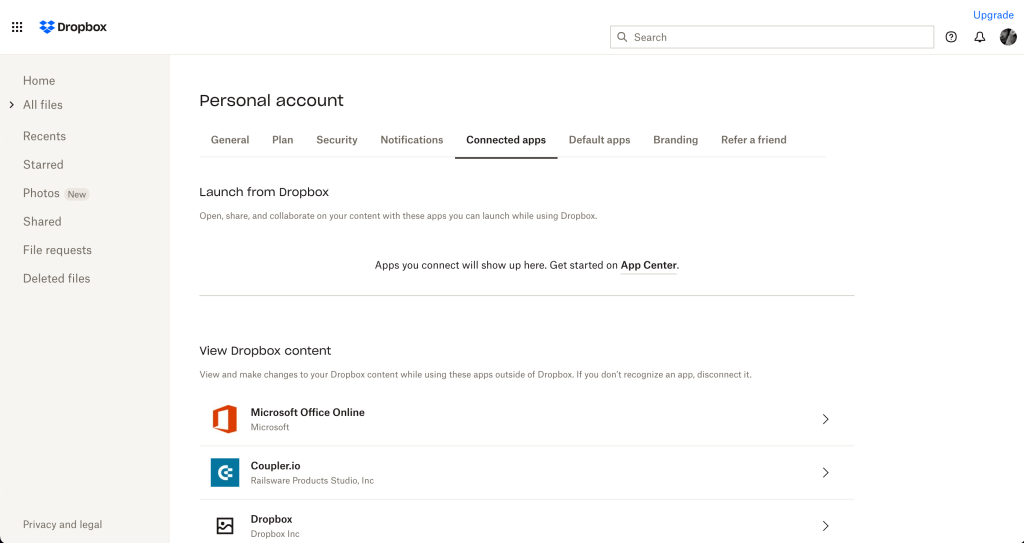The width and height of the screenshot is (1024, 543).
Task: Click into the Search field
Action: pyautogui.click(x=772, y=37)
